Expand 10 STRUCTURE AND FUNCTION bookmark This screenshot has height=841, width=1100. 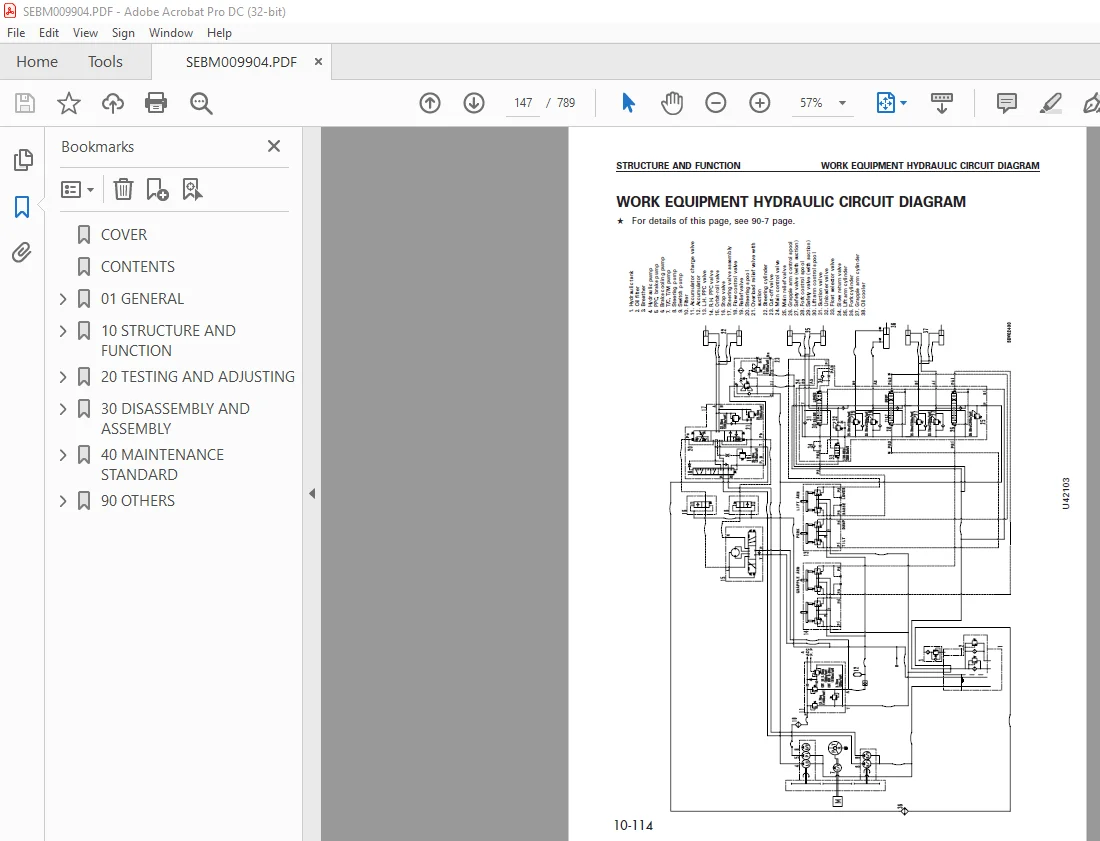(63, 330)
